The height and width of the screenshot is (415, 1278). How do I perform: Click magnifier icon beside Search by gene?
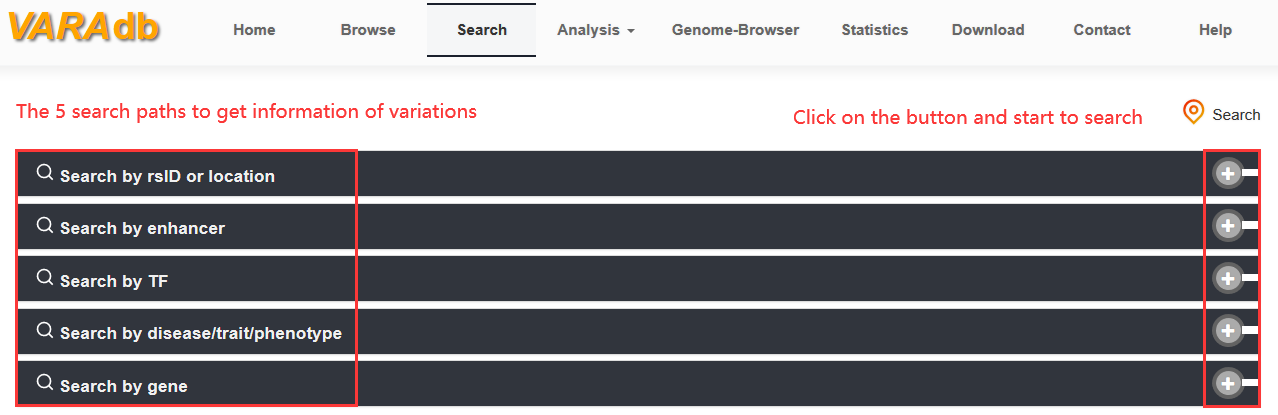[44, 383]
